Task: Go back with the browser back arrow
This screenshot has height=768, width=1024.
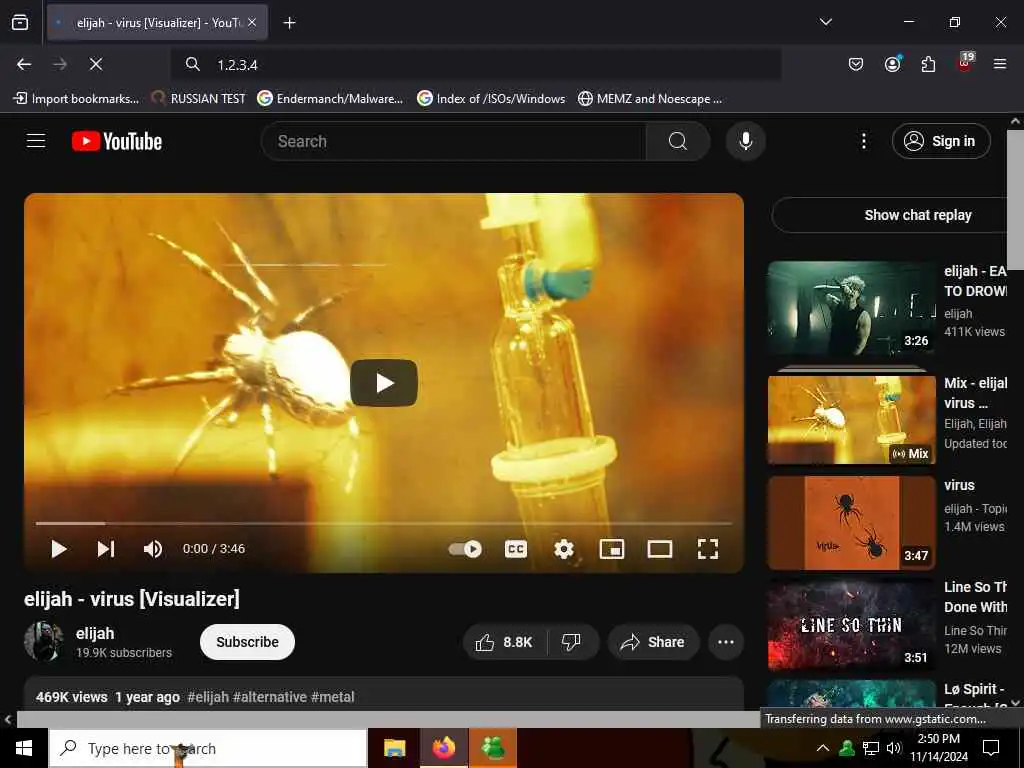Action: pos(24,64)
